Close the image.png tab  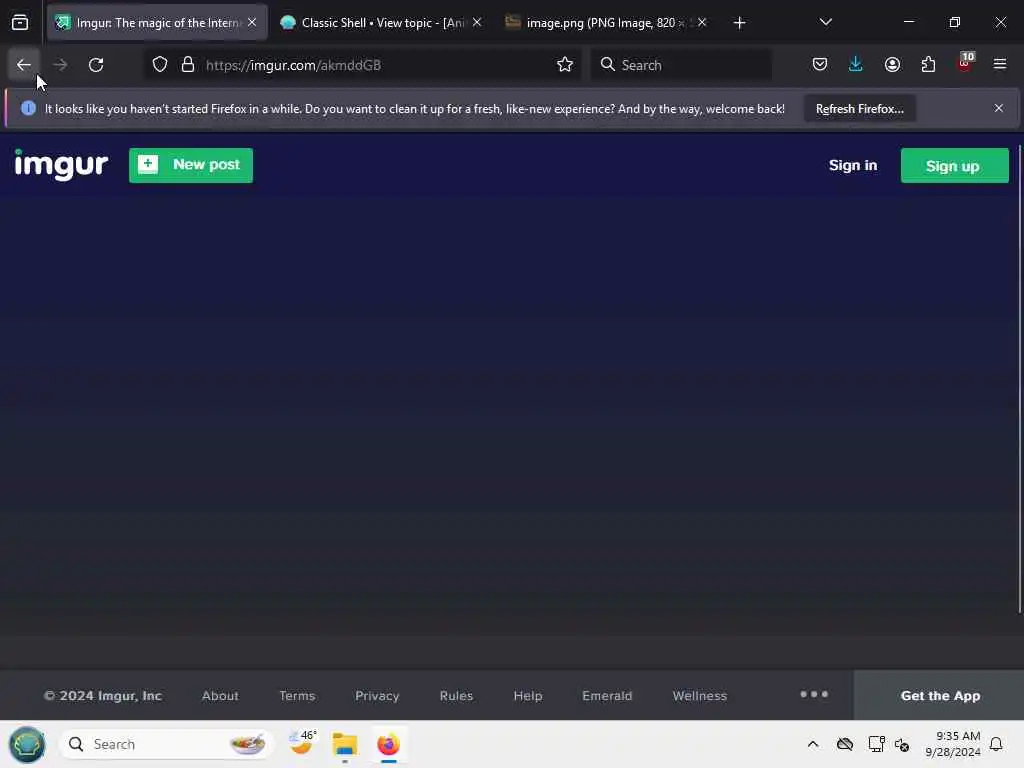[702, 23]
